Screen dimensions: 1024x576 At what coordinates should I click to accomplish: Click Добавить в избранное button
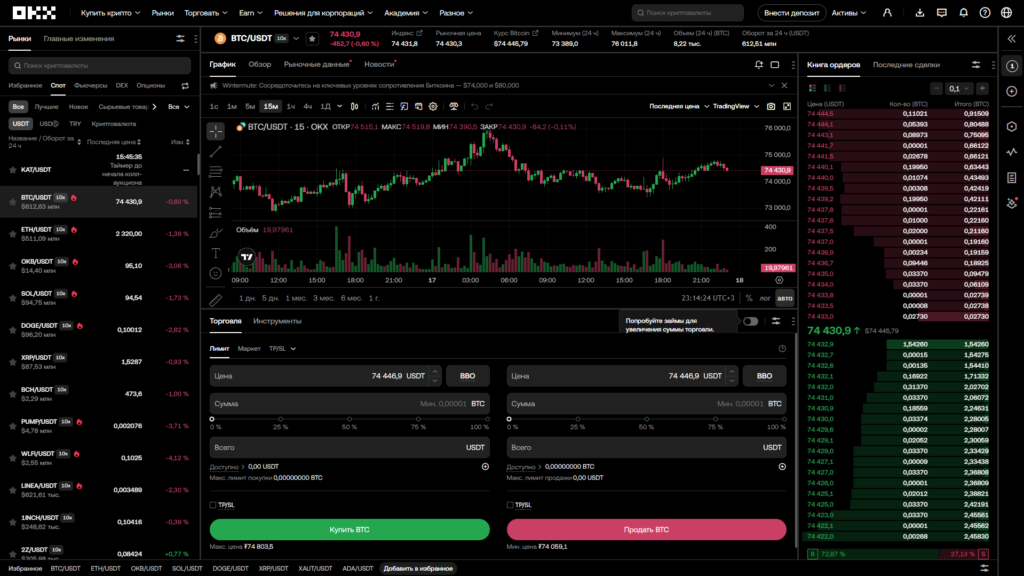point(418,568)
